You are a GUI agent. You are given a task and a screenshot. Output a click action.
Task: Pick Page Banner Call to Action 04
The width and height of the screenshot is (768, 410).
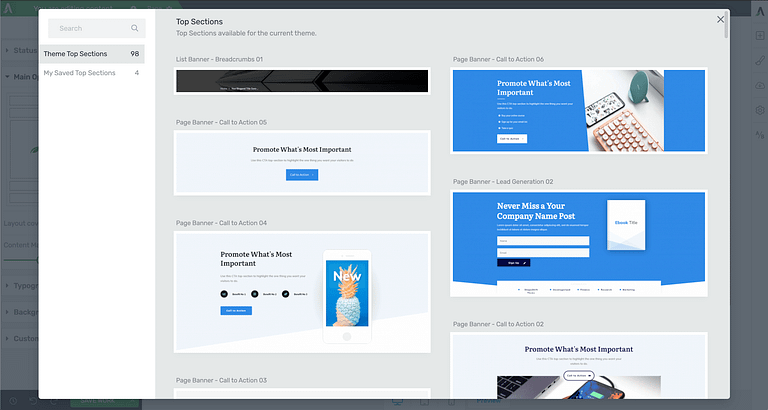[302, 291]
